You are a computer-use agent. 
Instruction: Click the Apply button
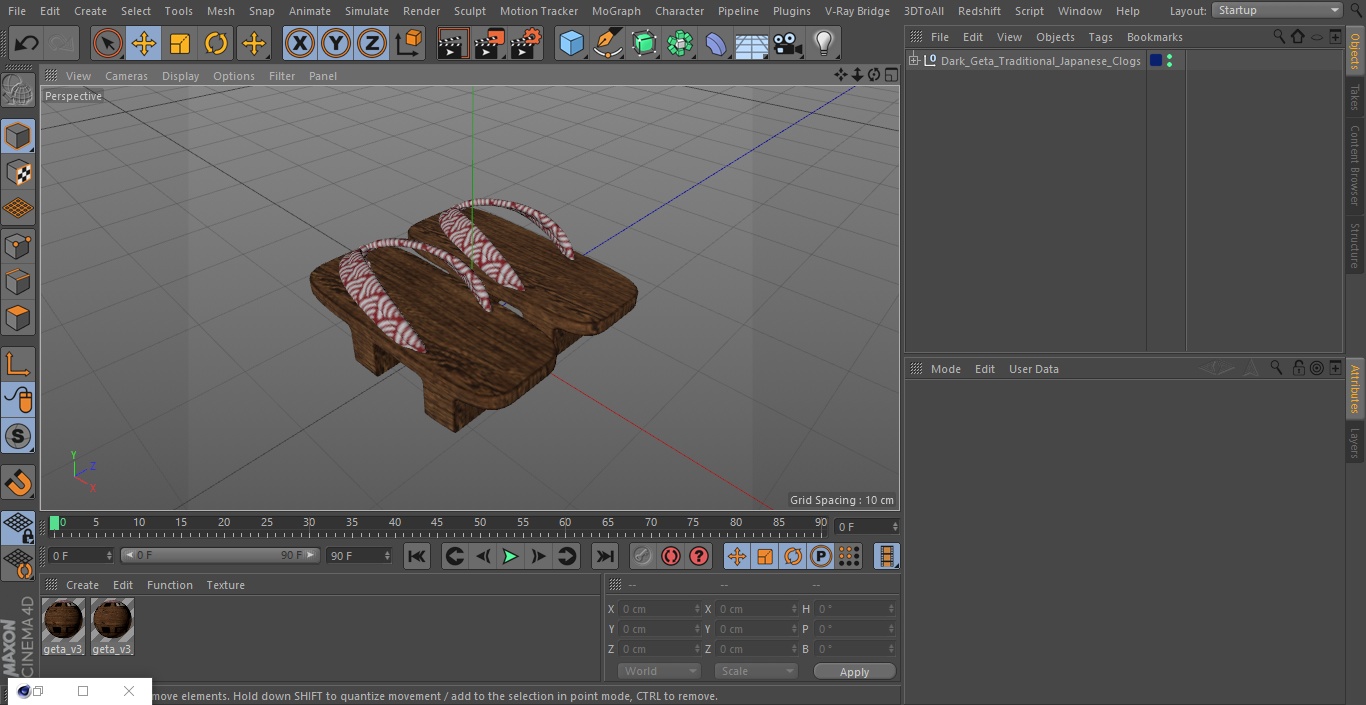(854, 672)
